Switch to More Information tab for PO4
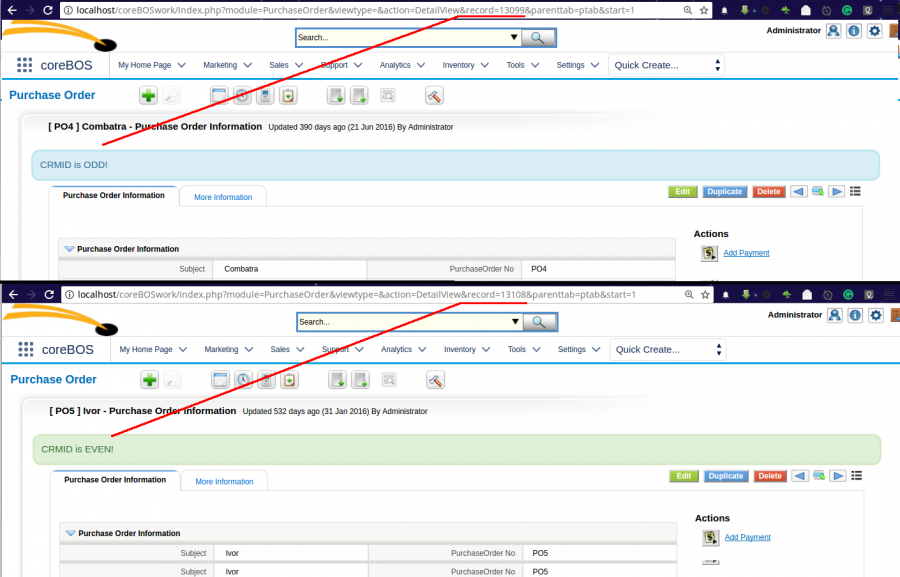 point(223,197)
